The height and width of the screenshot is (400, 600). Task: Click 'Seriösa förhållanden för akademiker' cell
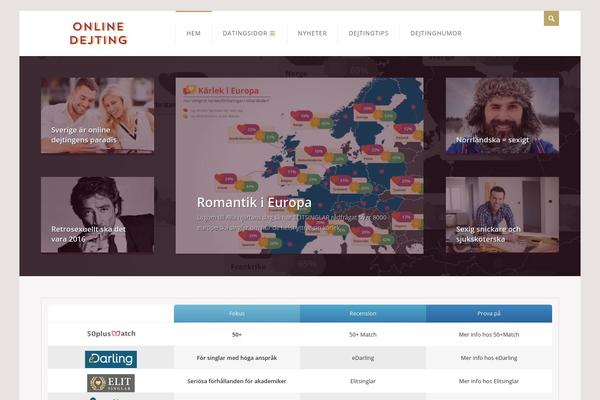point(237,381)
